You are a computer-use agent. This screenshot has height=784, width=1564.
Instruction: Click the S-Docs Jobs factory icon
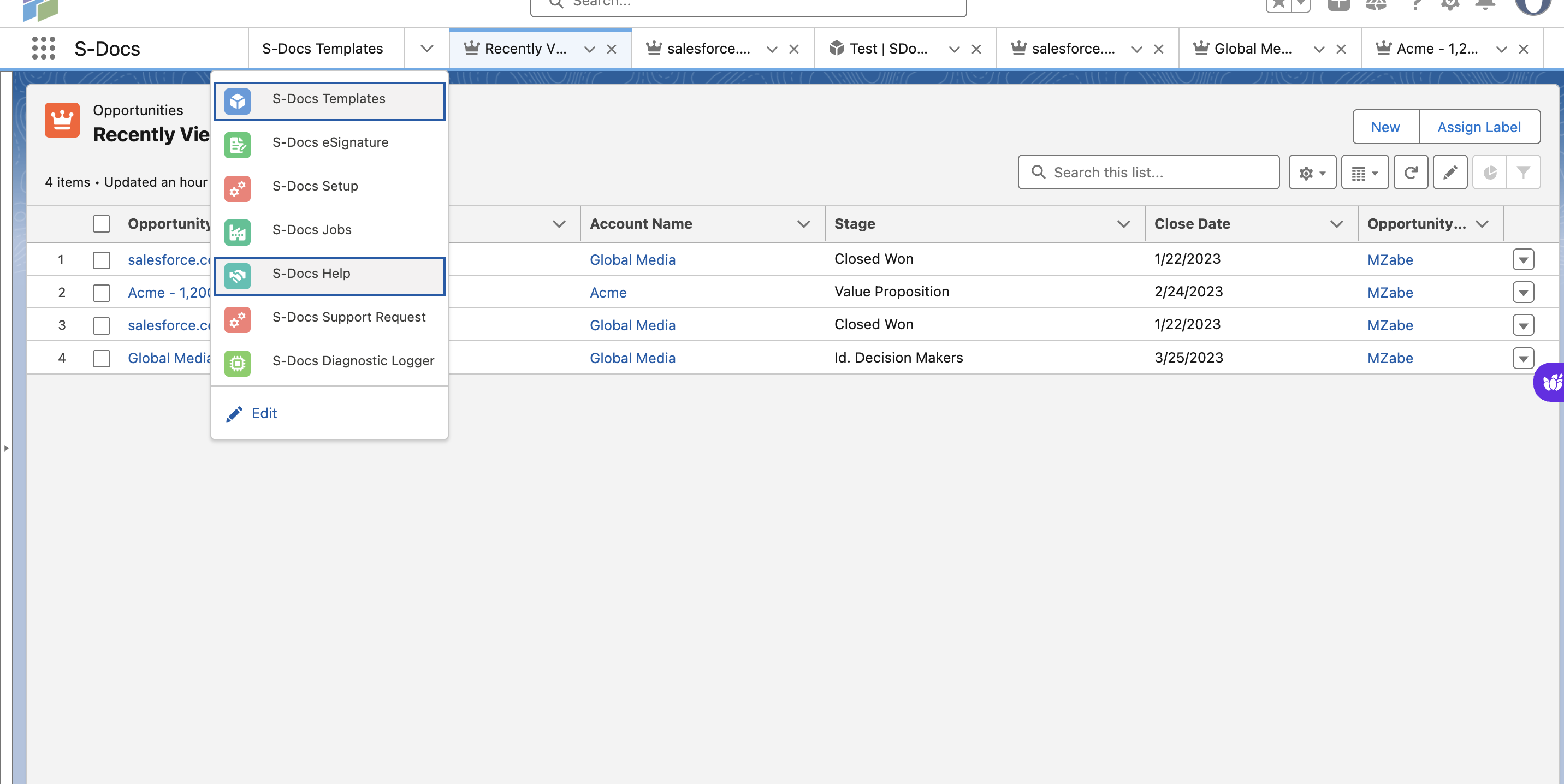tap(238, 231)
